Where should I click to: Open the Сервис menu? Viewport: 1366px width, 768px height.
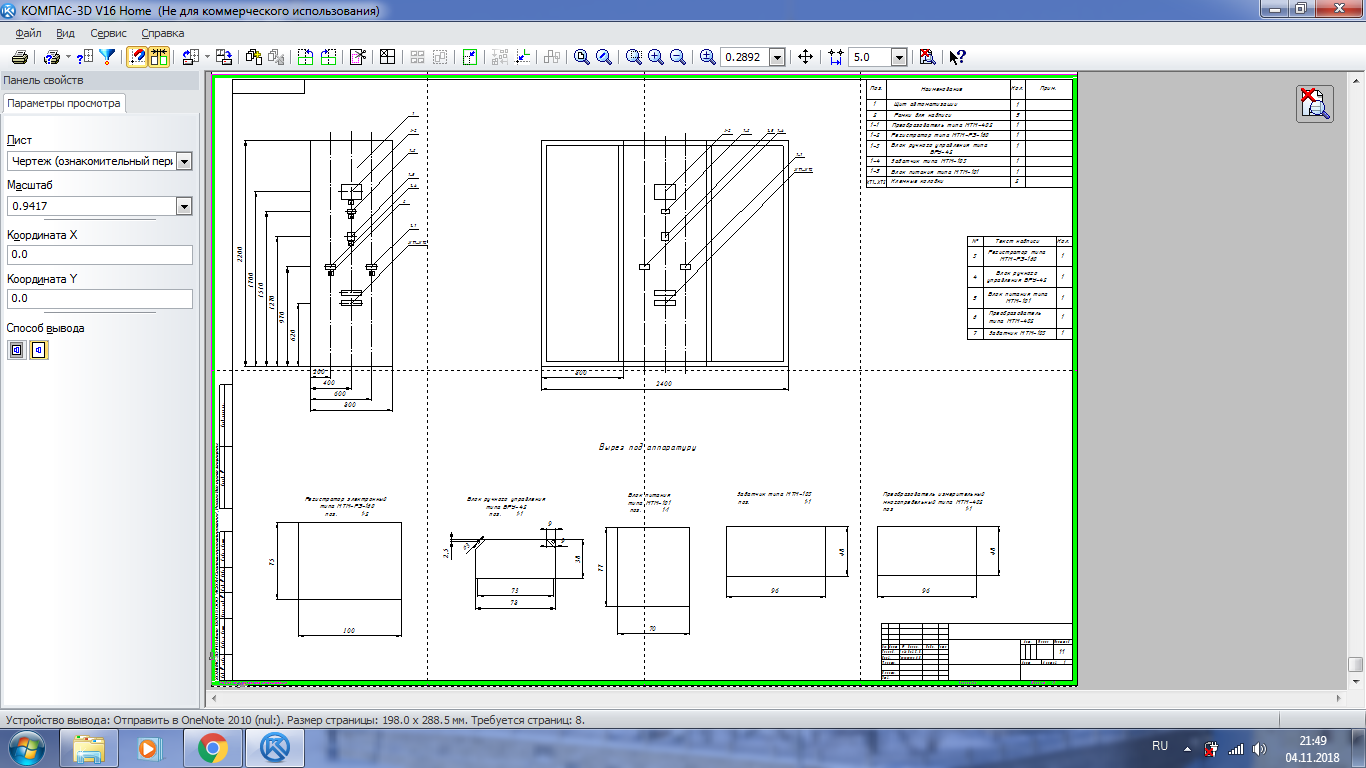pyautogui.click(x=108, y=33)
